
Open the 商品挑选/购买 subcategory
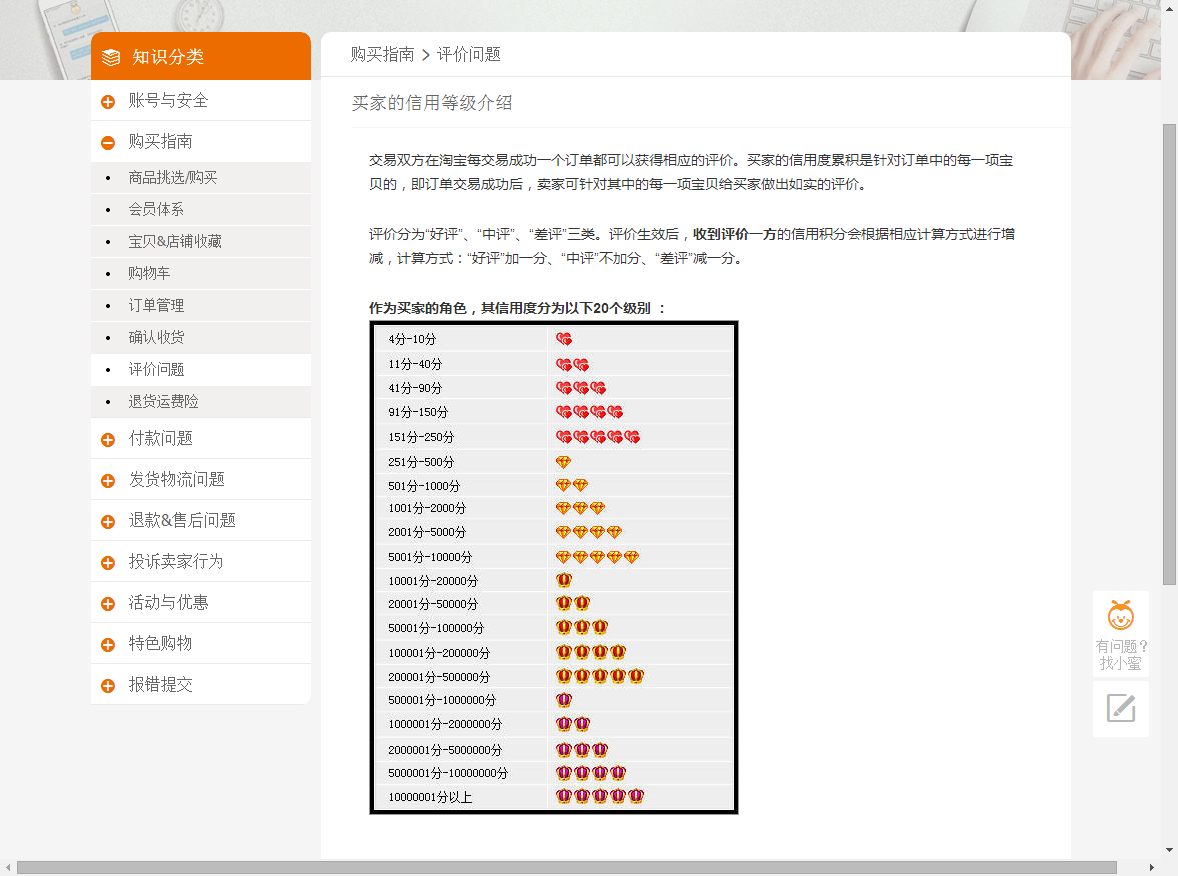pos(173,177)
